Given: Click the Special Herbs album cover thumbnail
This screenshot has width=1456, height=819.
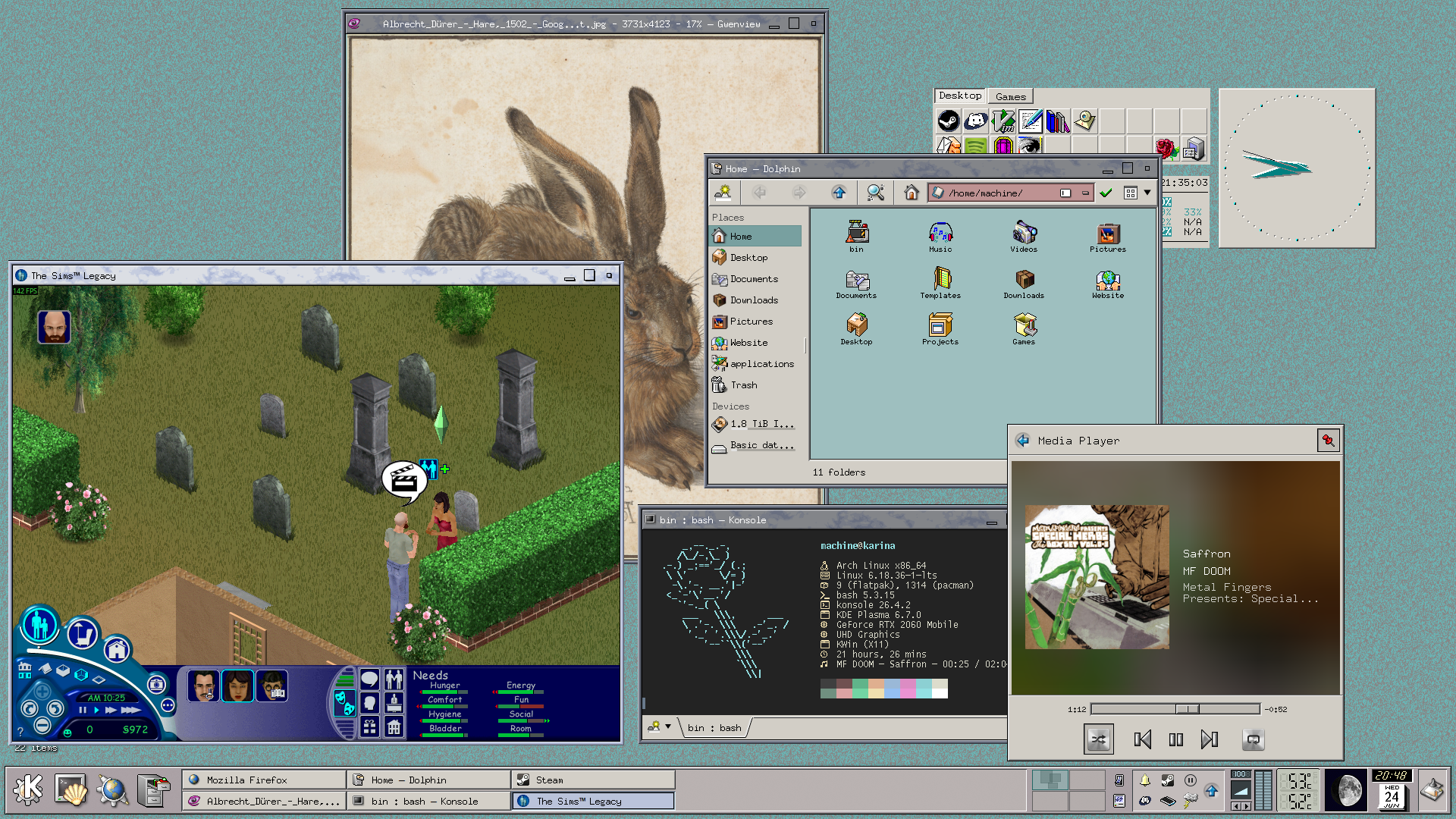Looking at the screenshot, I should click(x=1097, y=577).
